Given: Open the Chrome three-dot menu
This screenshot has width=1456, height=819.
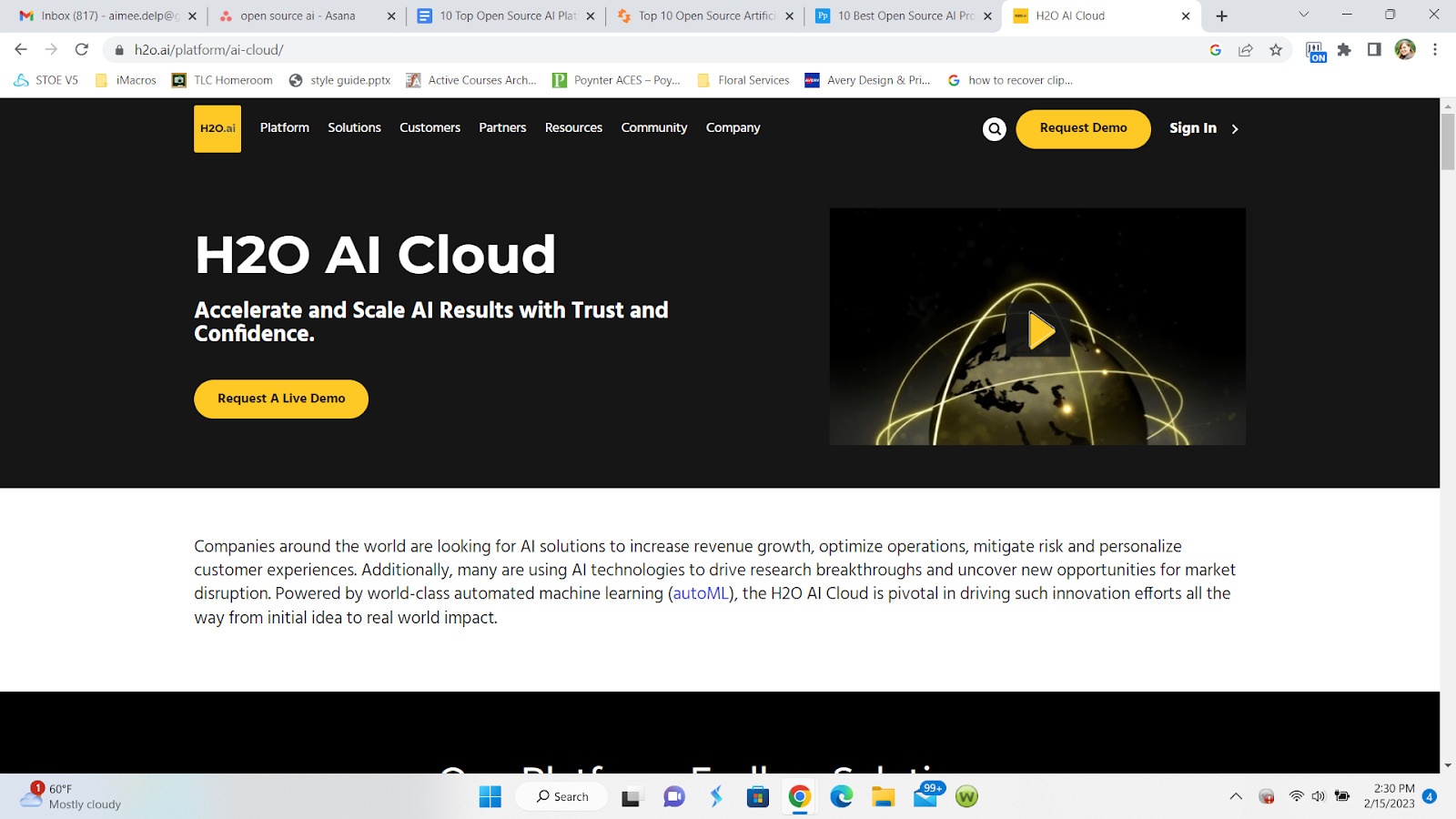Looking at the screenshot, I should pyautogui.click(x=1436, y=50).
